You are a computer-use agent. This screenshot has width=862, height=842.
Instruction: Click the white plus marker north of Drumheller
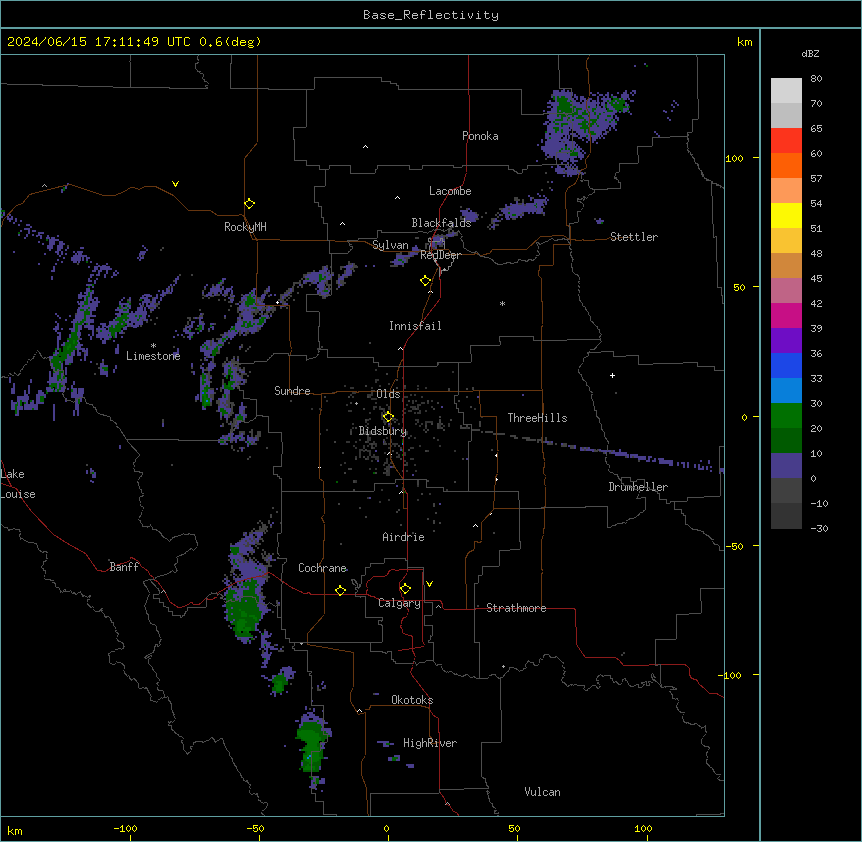click(x=612, y=375)
